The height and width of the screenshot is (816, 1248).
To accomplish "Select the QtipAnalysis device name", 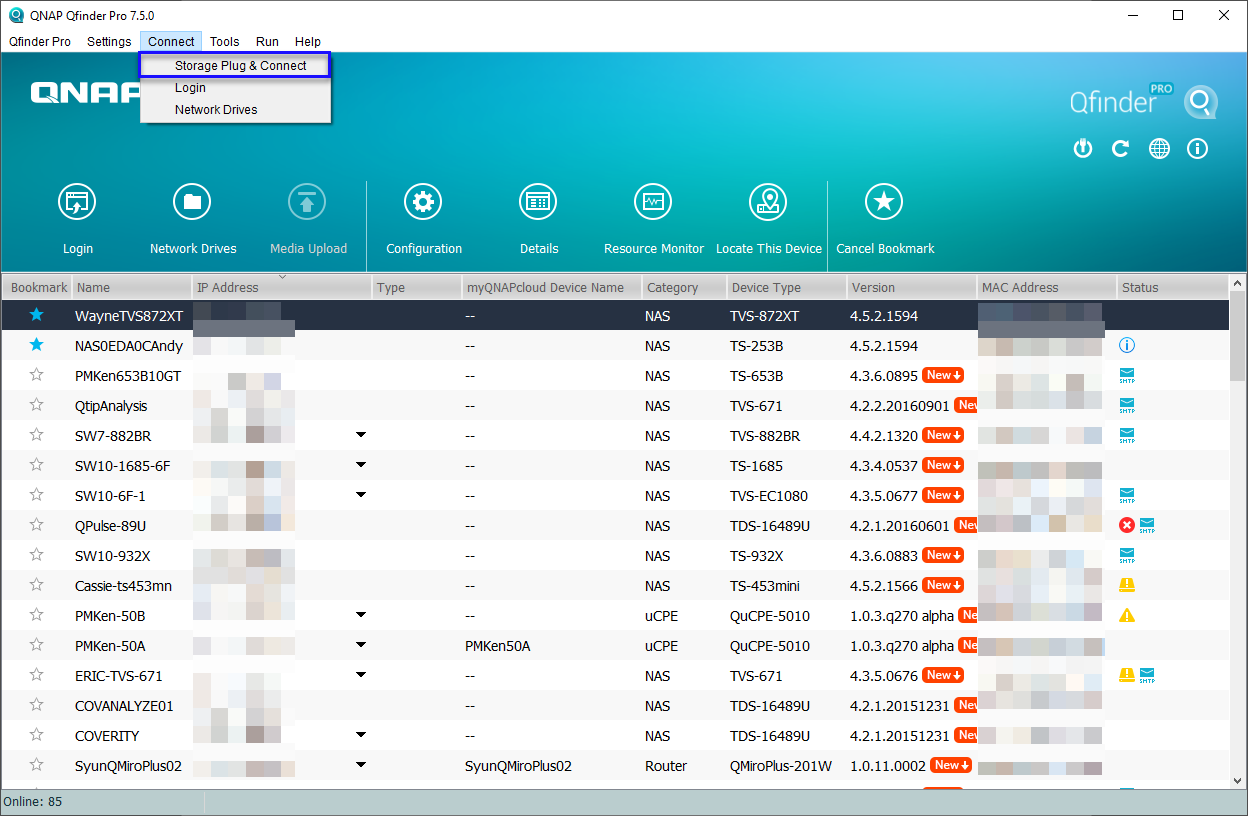I will (111, 406).
